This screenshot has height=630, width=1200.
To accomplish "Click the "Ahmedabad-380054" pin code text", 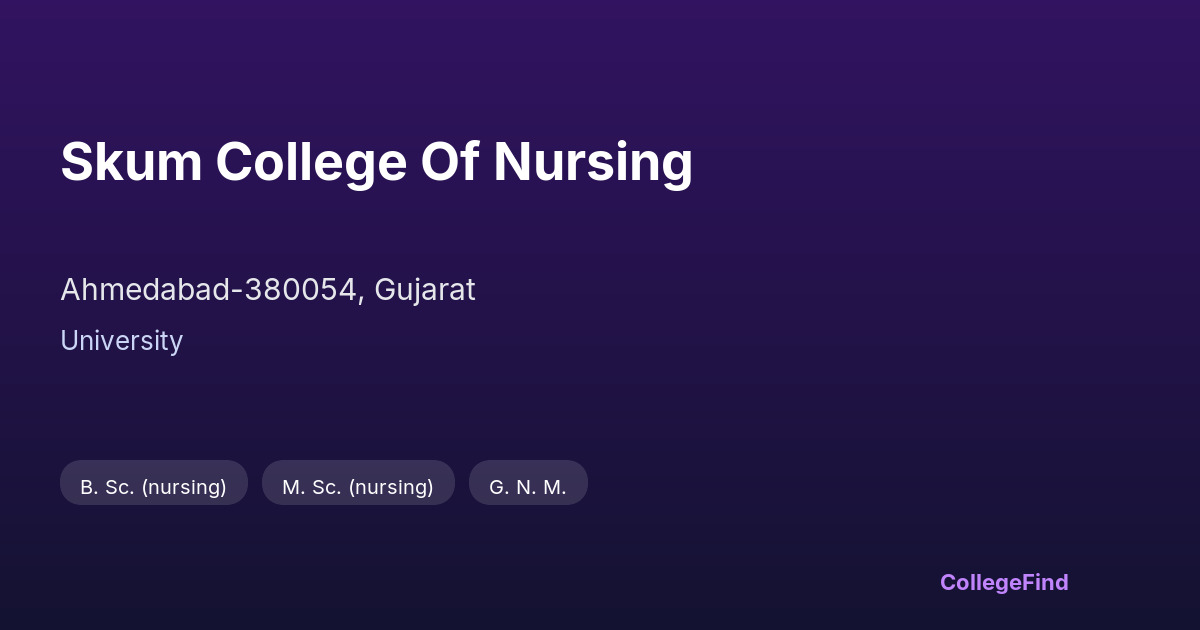I will click(x=210, y=290).
